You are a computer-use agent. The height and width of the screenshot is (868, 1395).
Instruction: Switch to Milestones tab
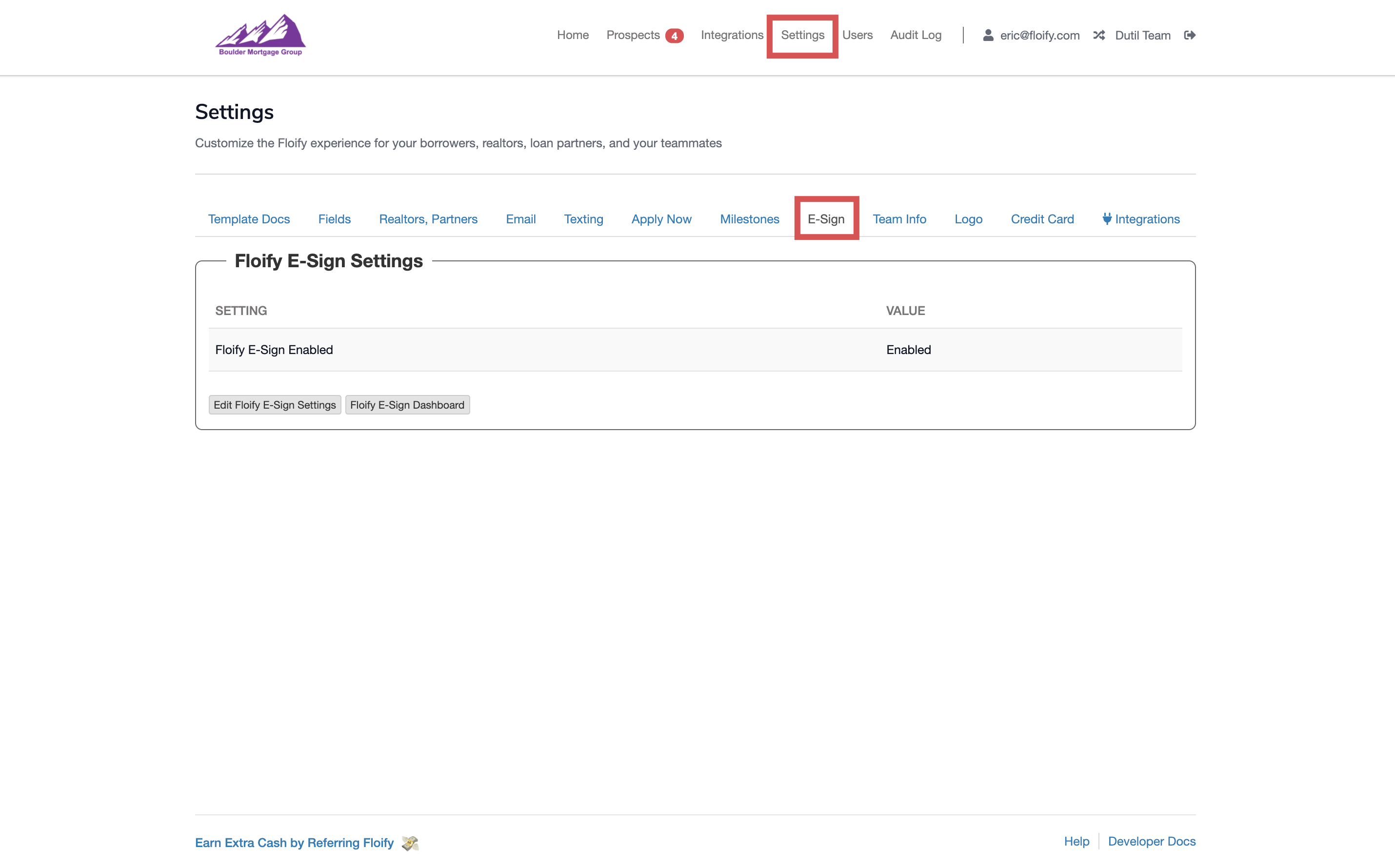pos(749,219)
